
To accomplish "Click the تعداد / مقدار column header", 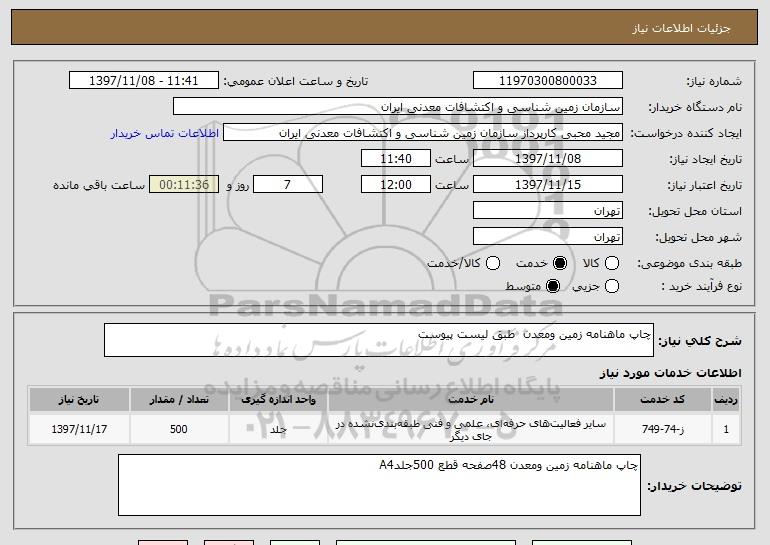I will coord(179,400).
